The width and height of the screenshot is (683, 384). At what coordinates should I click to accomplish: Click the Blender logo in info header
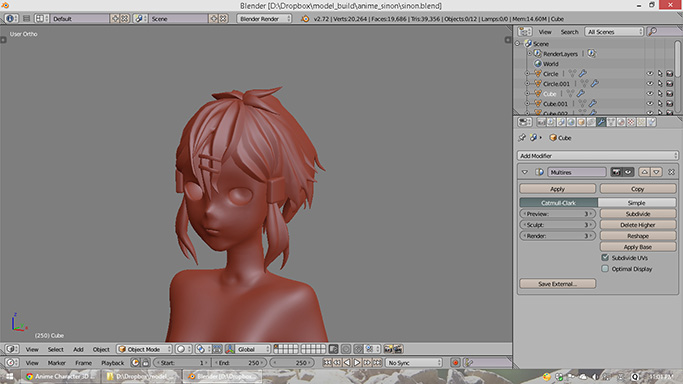click(305, 19)
